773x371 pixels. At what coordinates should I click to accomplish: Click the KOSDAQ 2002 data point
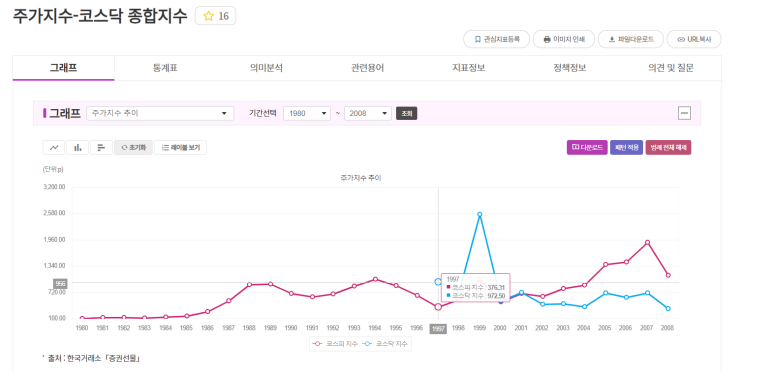pos(542,304)
